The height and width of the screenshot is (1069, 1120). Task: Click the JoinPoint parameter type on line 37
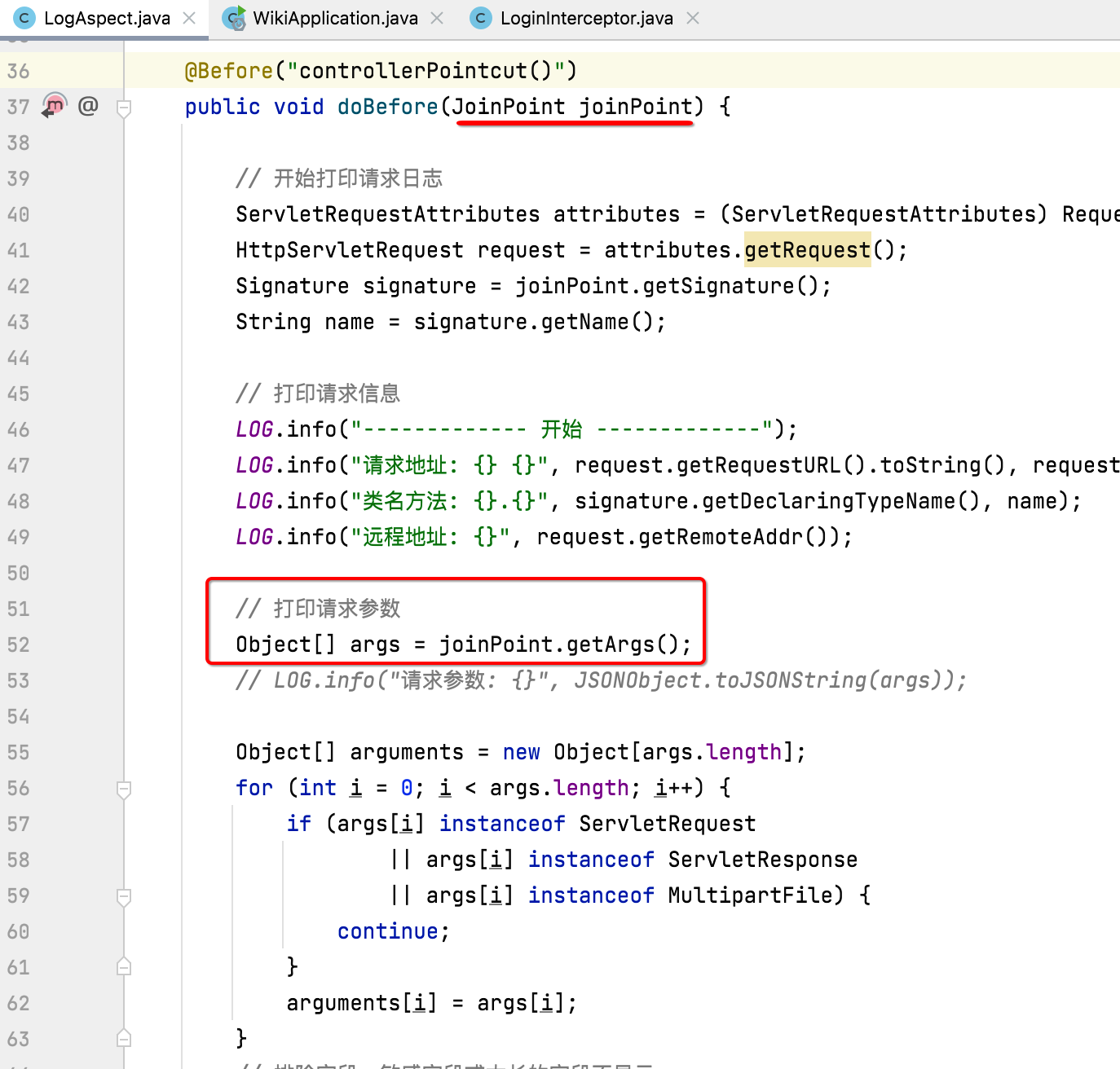[x=509, y=107]
